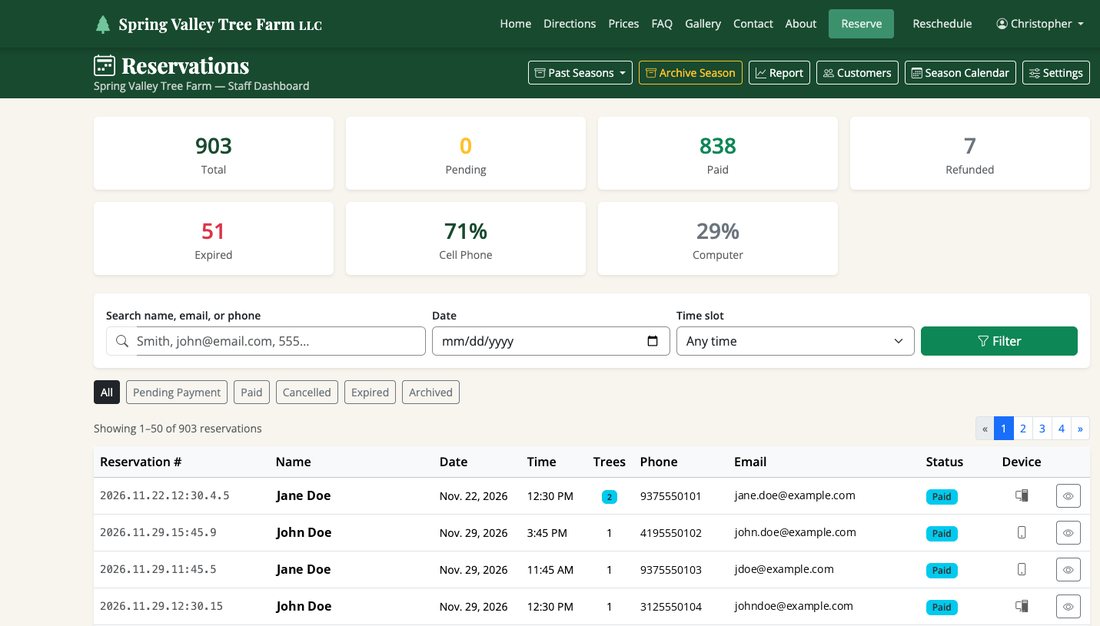
Task: Open the About page
Action: coord(800,24)
